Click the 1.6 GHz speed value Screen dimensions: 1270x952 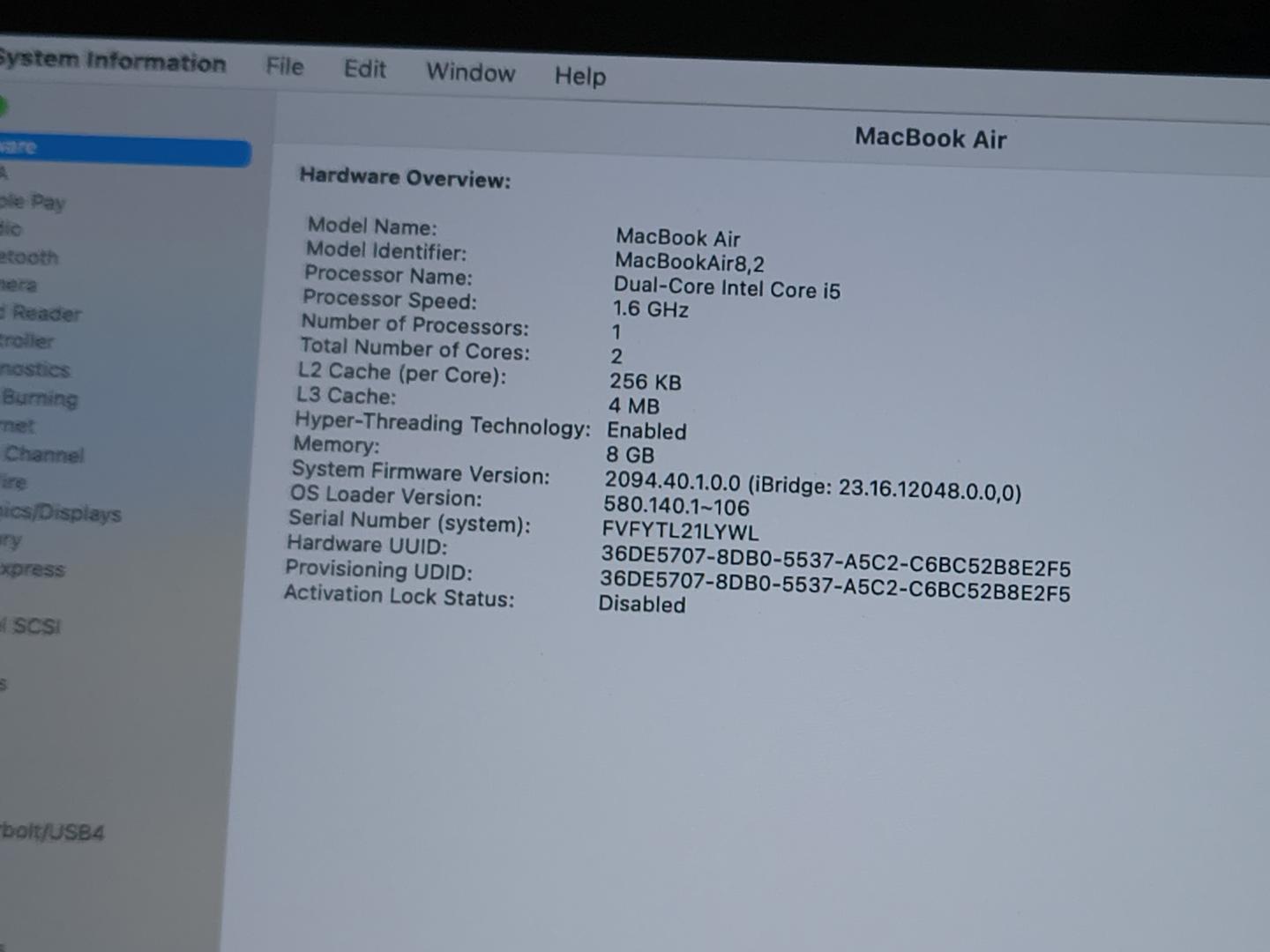pos(651,309)
